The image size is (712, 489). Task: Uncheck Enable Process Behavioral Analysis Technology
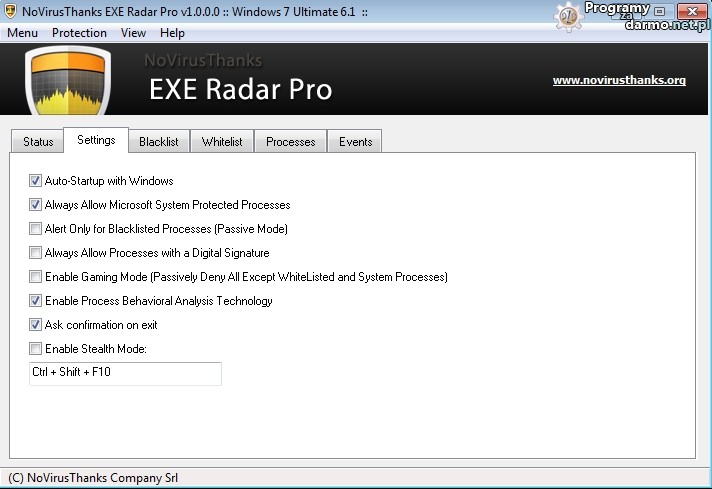[x=36, y=301]
